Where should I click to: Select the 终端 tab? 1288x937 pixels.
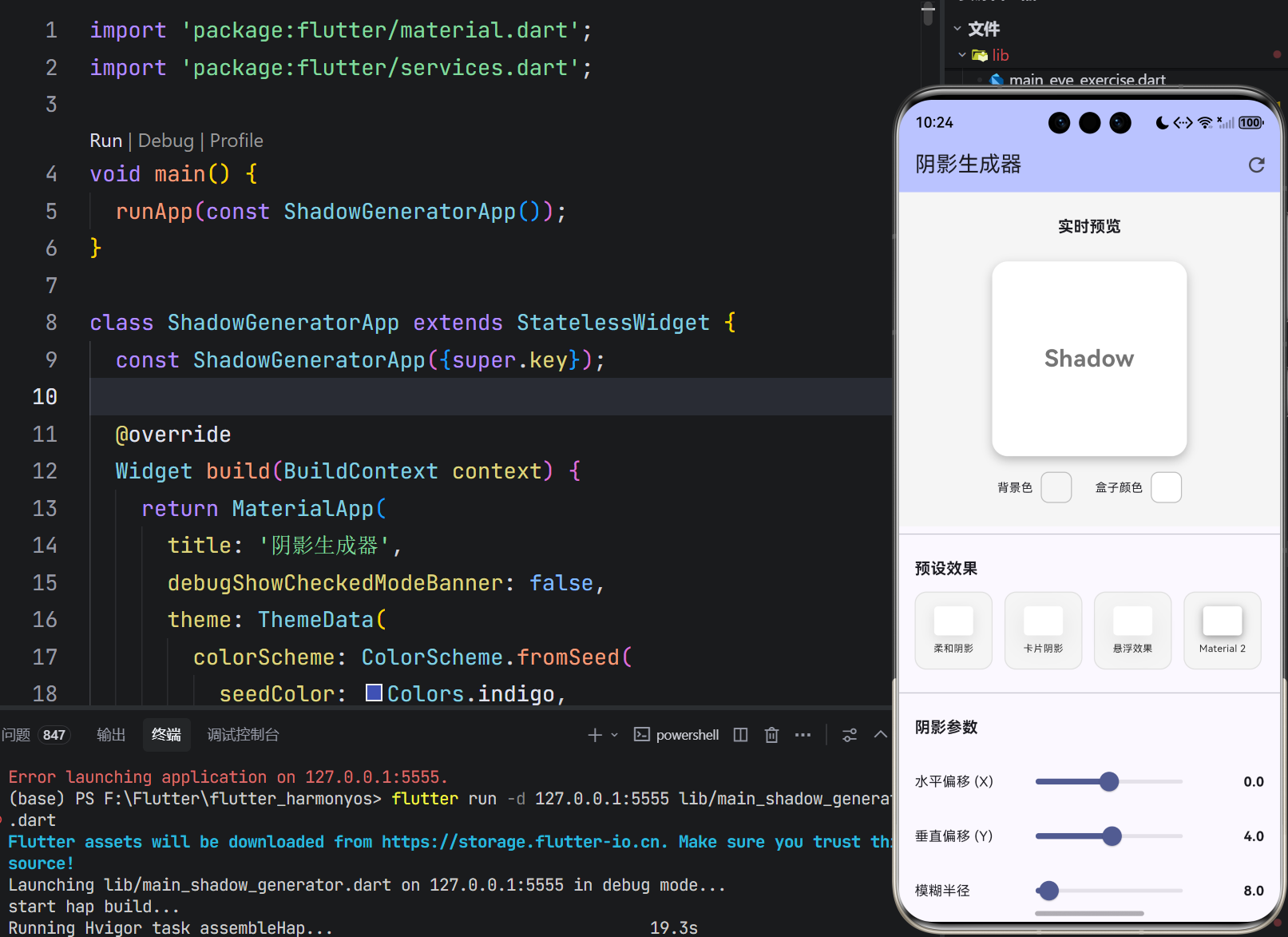[x=166, y=735]
